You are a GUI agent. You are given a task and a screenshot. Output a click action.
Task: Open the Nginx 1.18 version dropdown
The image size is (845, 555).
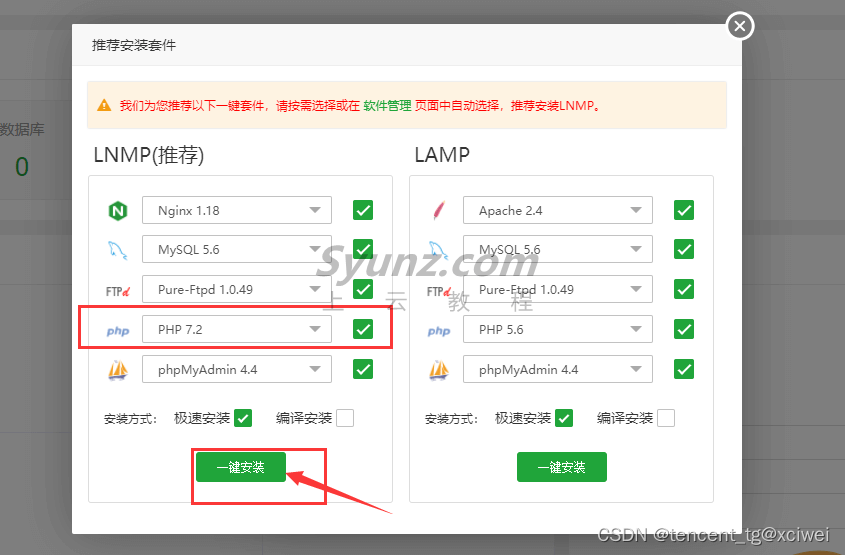pos(237,210)
